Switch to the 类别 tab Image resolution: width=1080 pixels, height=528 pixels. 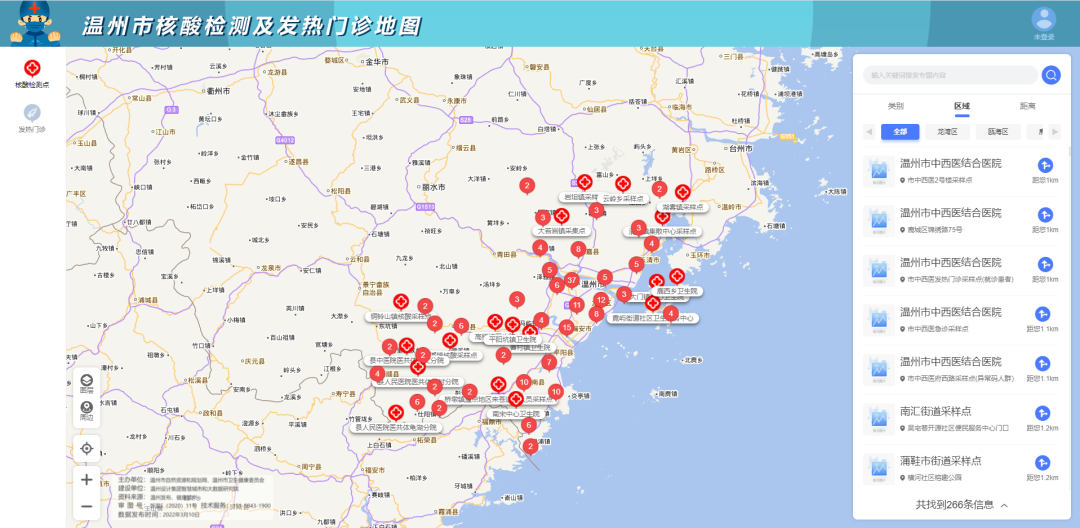point(896,105)
